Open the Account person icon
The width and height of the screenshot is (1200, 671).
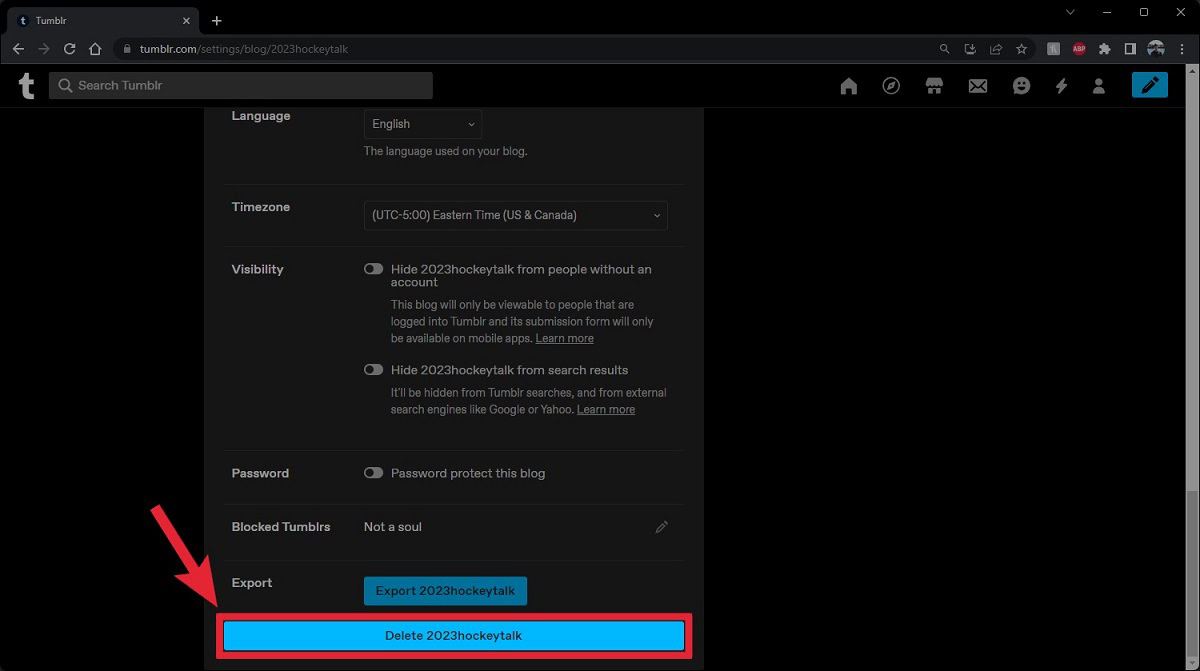click(x=1099, y=86)
